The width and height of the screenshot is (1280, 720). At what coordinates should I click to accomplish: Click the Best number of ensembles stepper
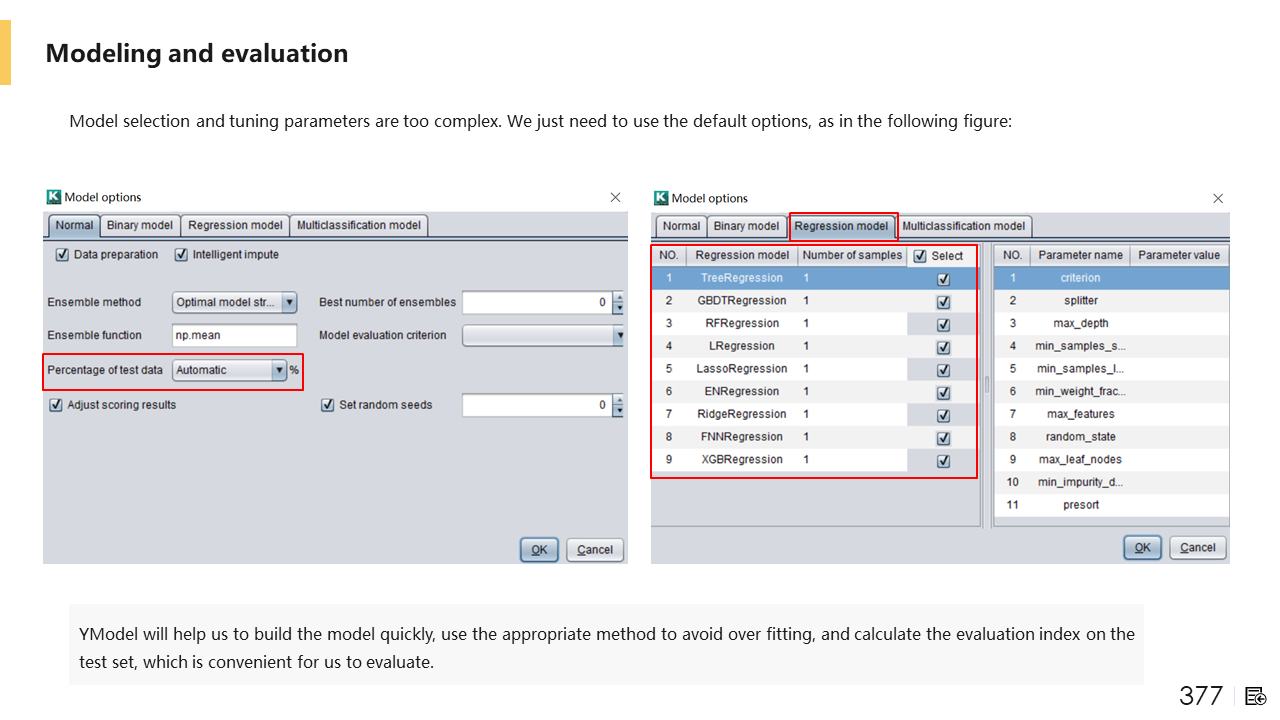click(619, 302)
